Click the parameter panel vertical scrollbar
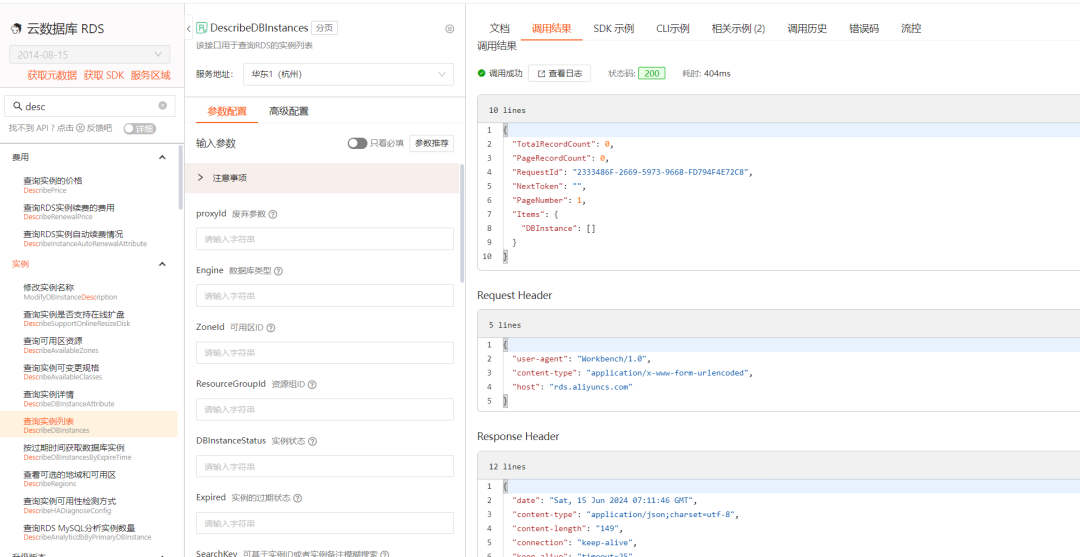The height and width of the screenshot is (557, 1080). pos(461,222)
